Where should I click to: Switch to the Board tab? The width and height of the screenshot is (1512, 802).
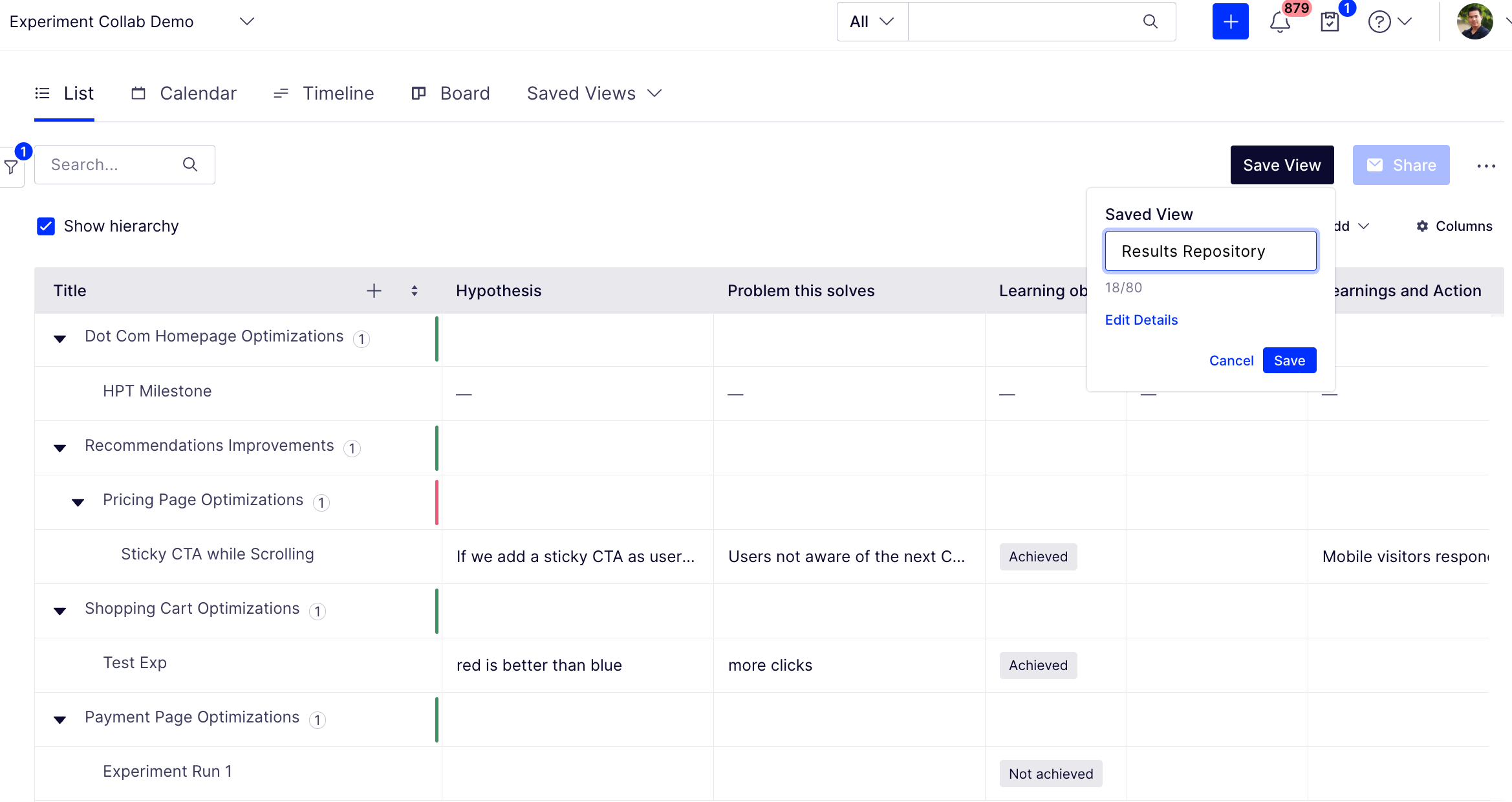(450, 94)
